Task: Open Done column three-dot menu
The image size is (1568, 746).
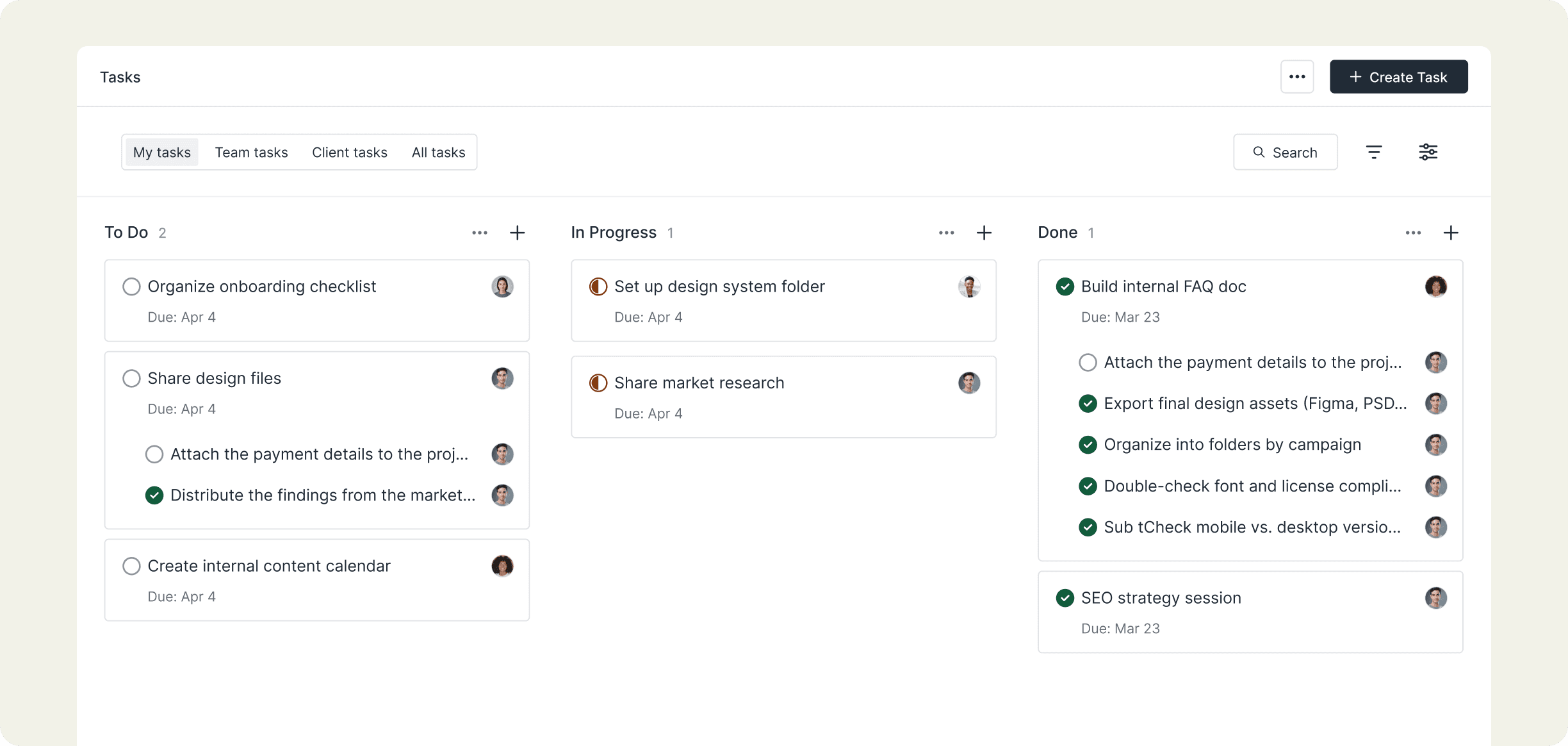Action: 1413,233
